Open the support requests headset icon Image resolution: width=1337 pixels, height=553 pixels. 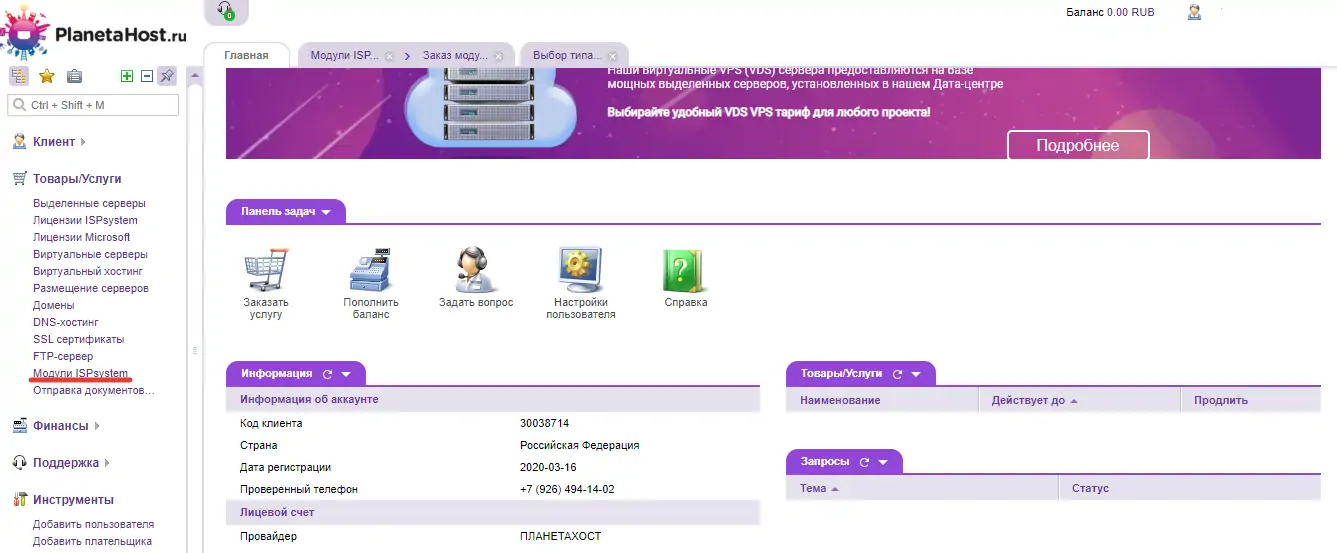point(226,11)
